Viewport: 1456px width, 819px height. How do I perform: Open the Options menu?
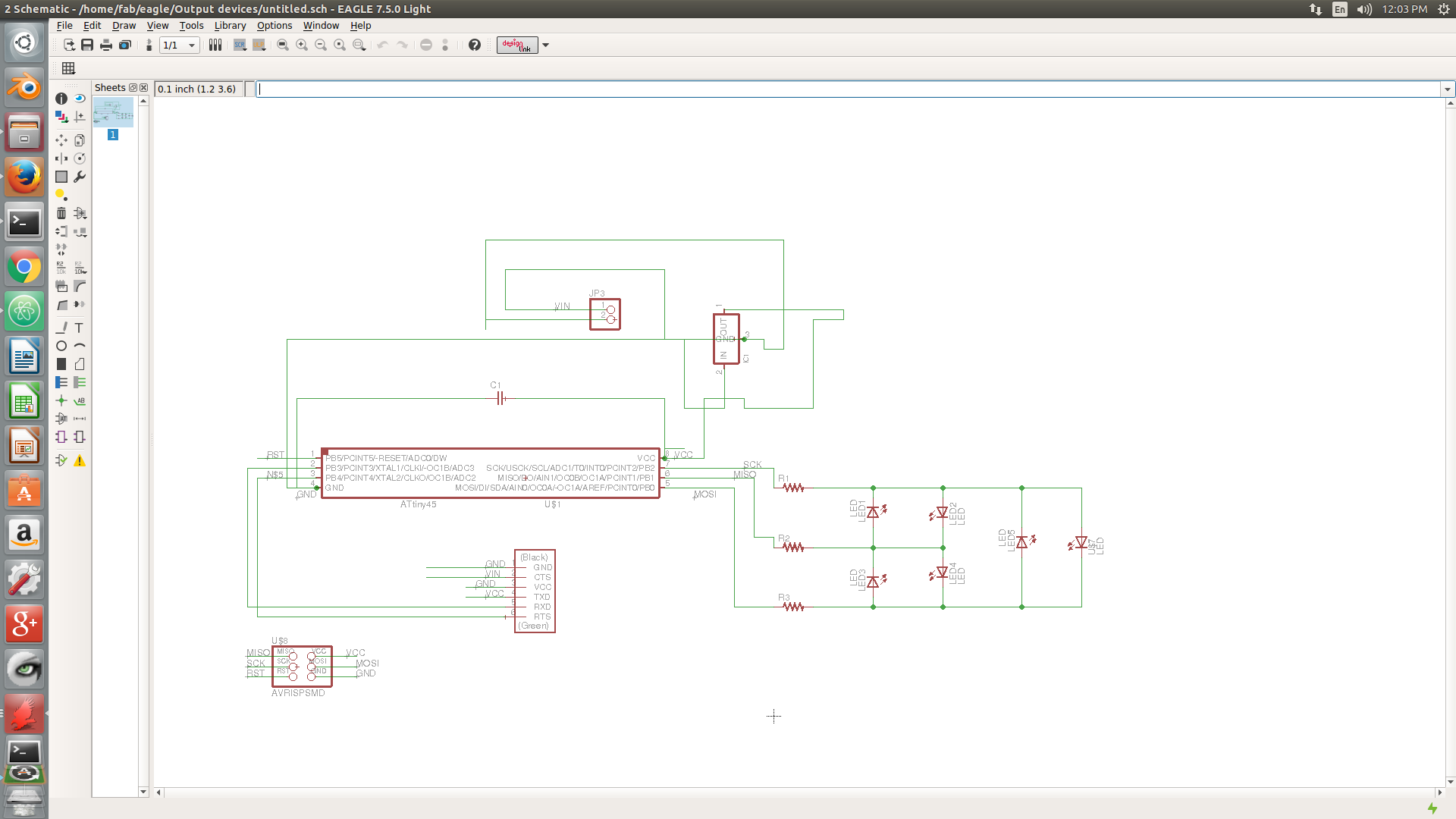pos(275,25)
